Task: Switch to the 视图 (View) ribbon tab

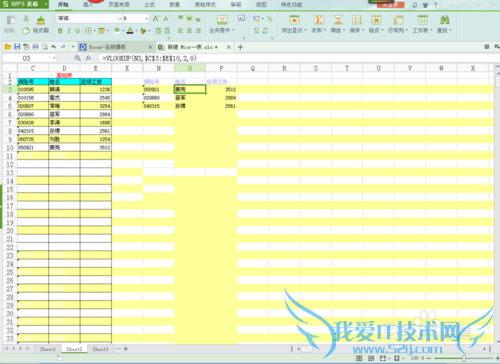Action: pos(261,5)
